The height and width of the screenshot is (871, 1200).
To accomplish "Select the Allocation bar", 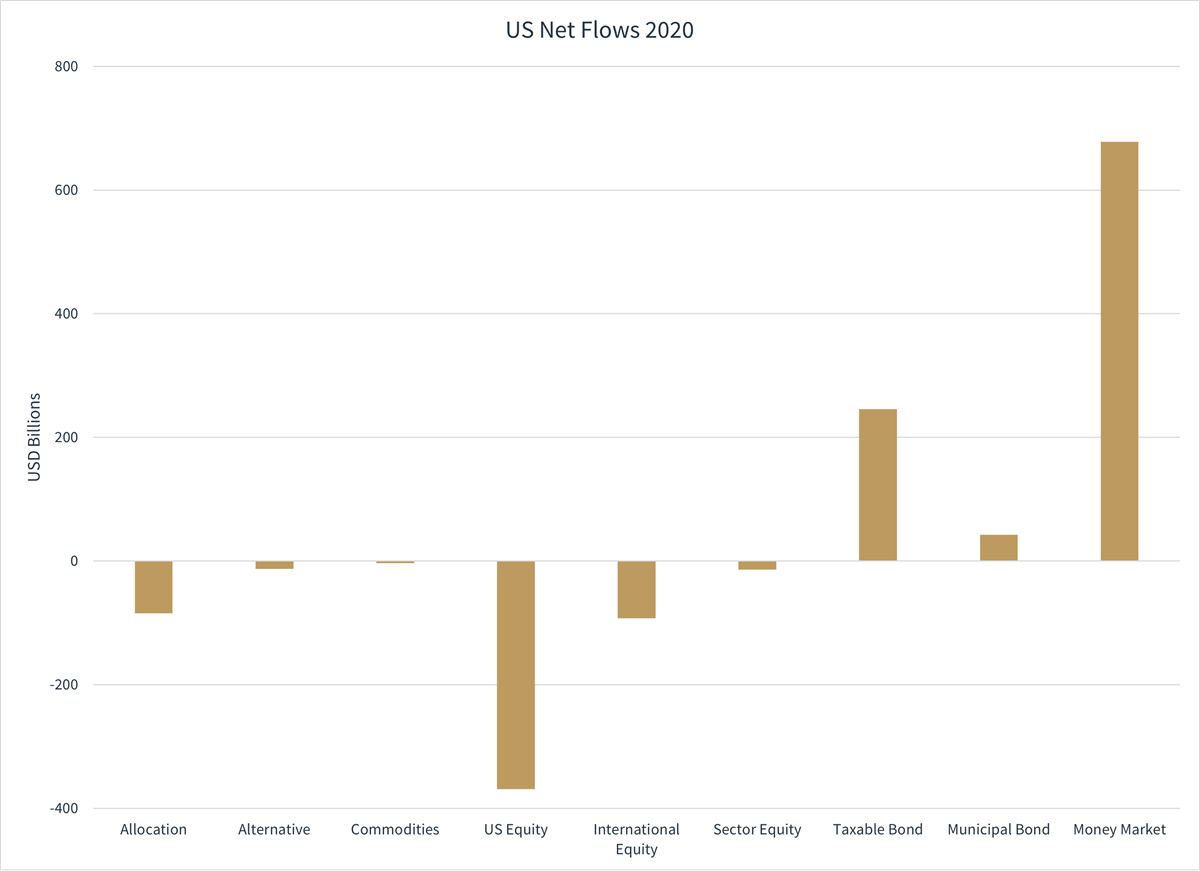I will coord(154,587).
